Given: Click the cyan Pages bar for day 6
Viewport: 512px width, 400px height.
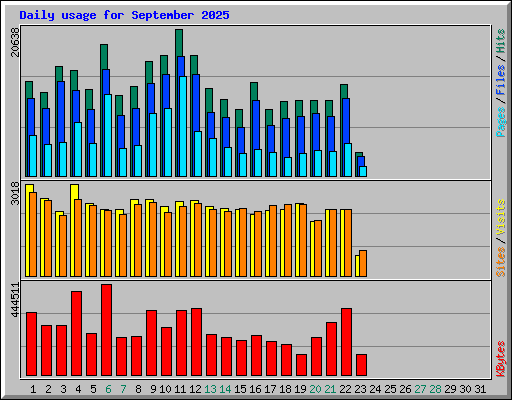Looking at the screenshot, I should 108,135.
